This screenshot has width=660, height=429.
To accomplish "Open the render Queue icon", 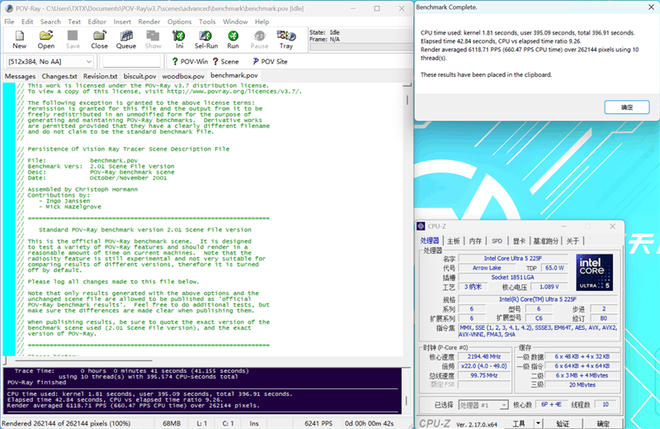I will pos(126,39).
